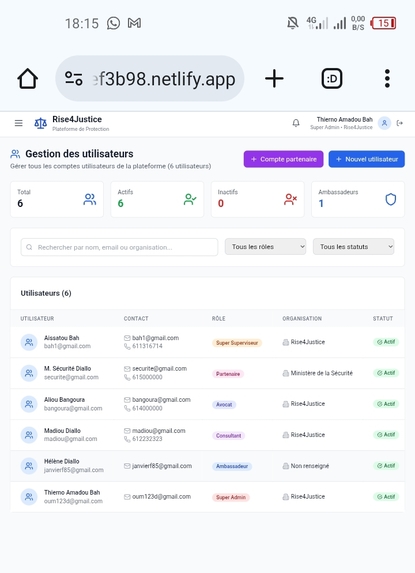
Task: Click the logout icon
Action: tap(400, 123)
